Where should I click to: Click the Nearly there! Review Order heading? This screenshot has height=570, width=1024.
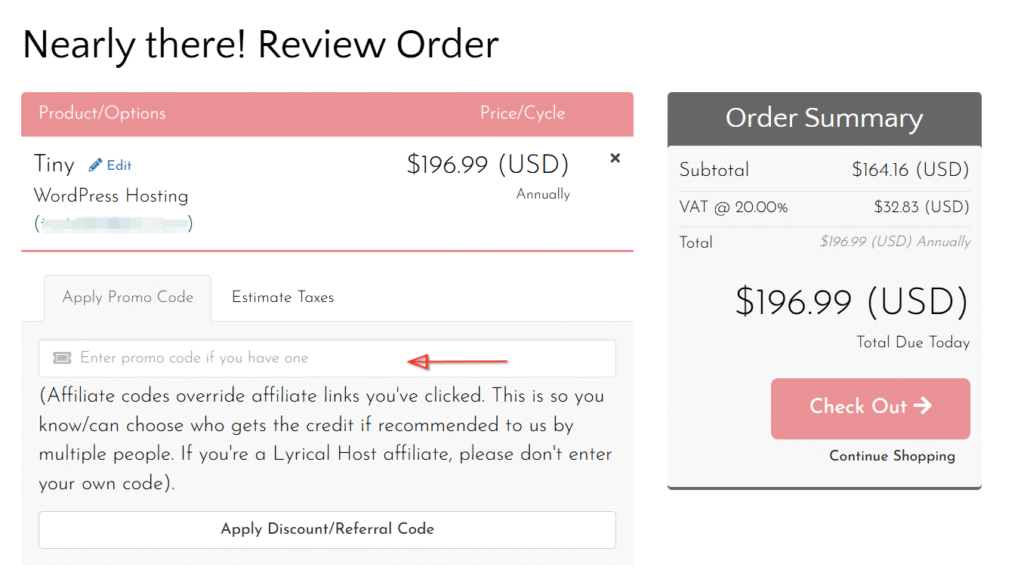(x=260, y=44)
